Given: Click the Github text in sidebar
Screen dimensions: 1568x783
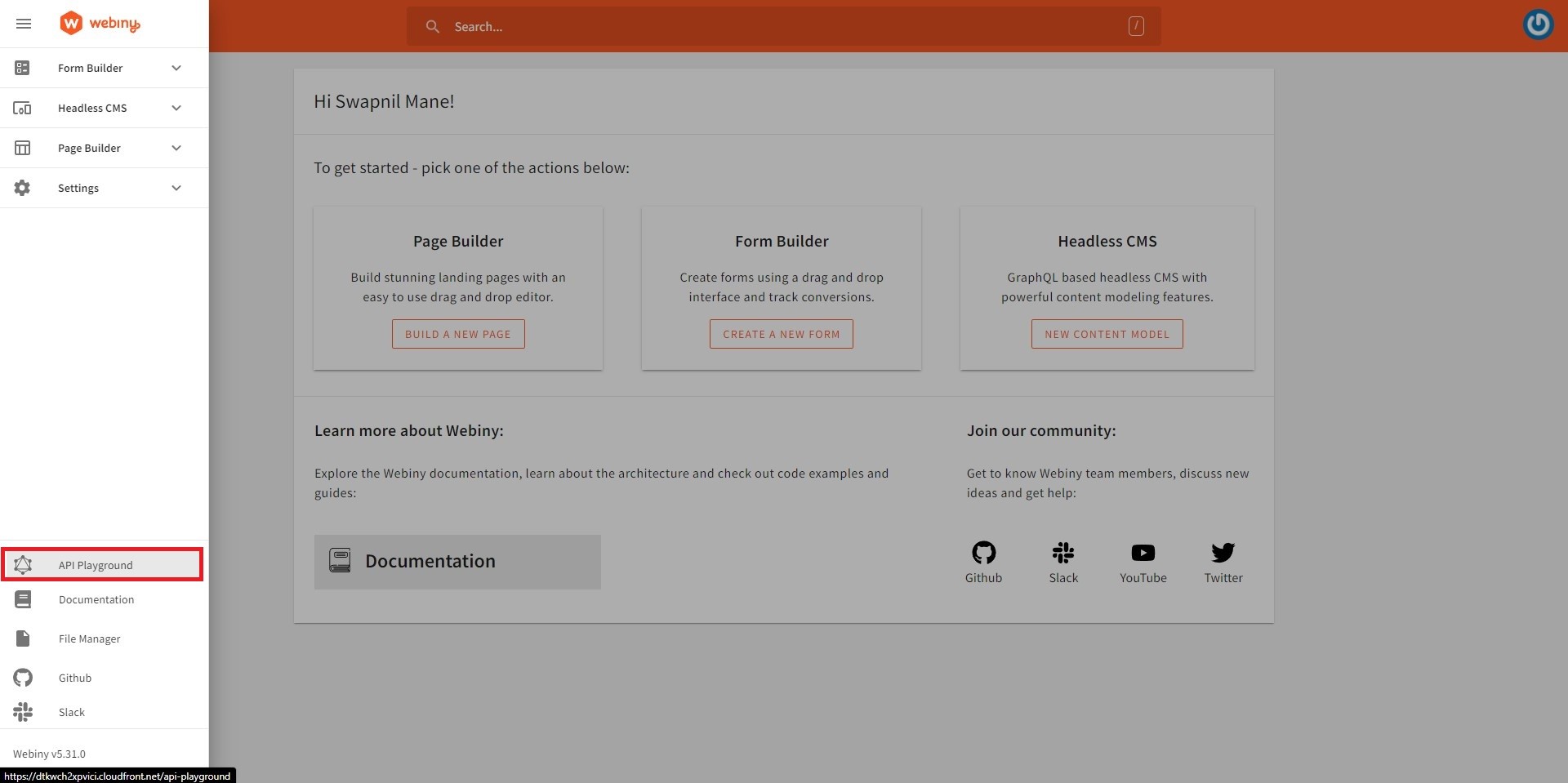Looking at the screenshot, I should coord(75,678).
